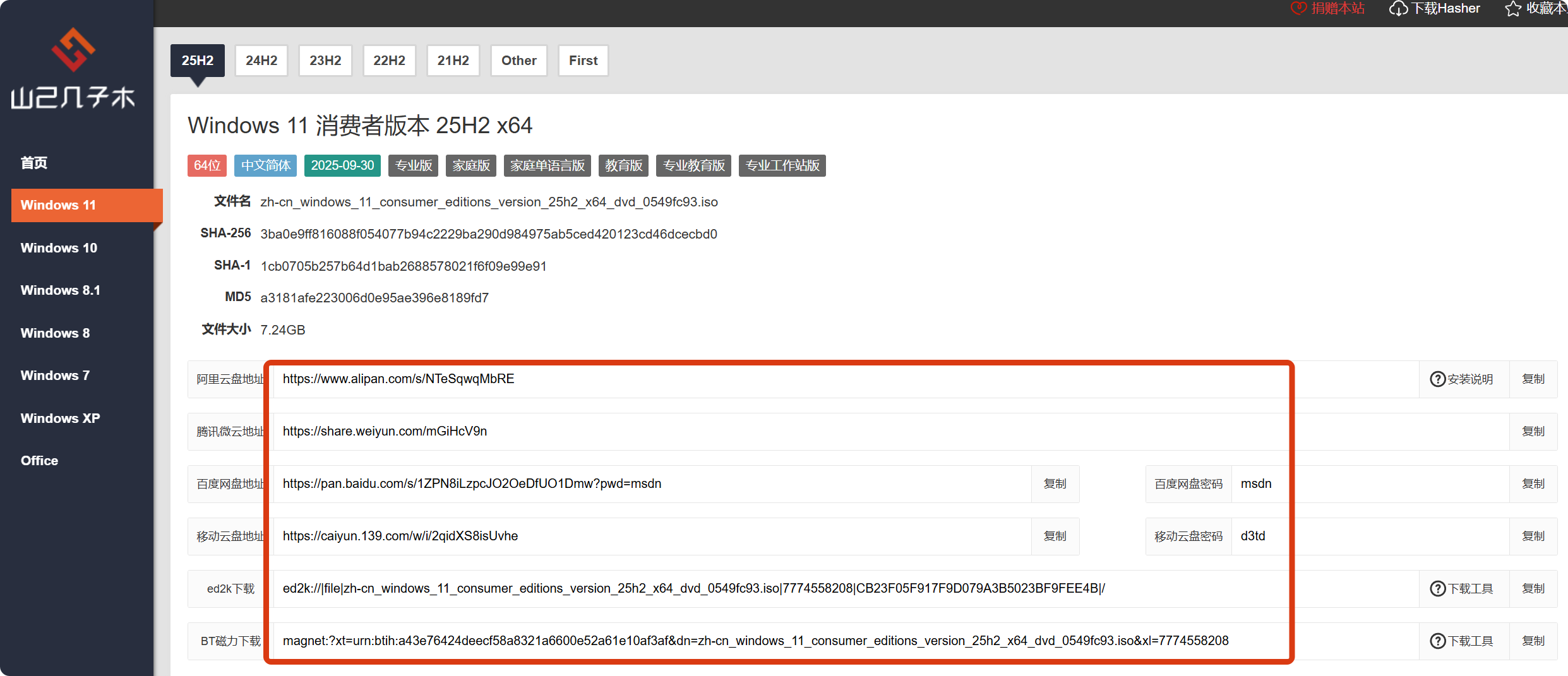Image resolution: width=1568 pixels, height=676 pixels.
Task: Open the Other versions tab
Action: click(518, 61)
